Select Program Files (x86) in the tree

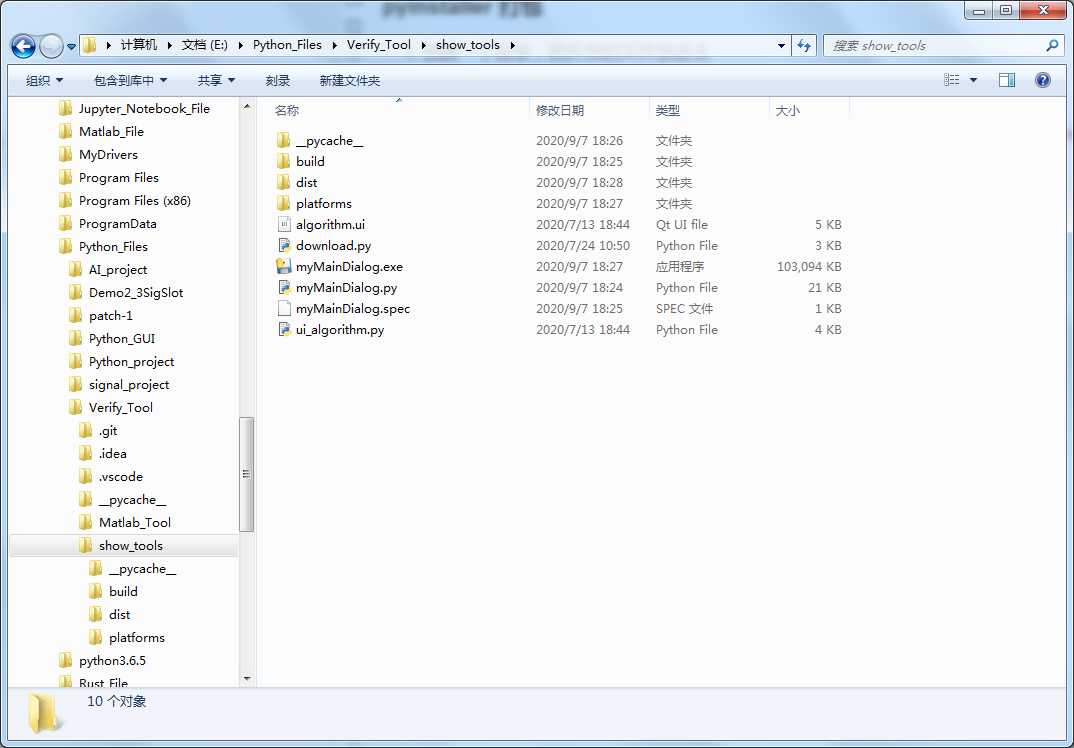click(134, 201)
